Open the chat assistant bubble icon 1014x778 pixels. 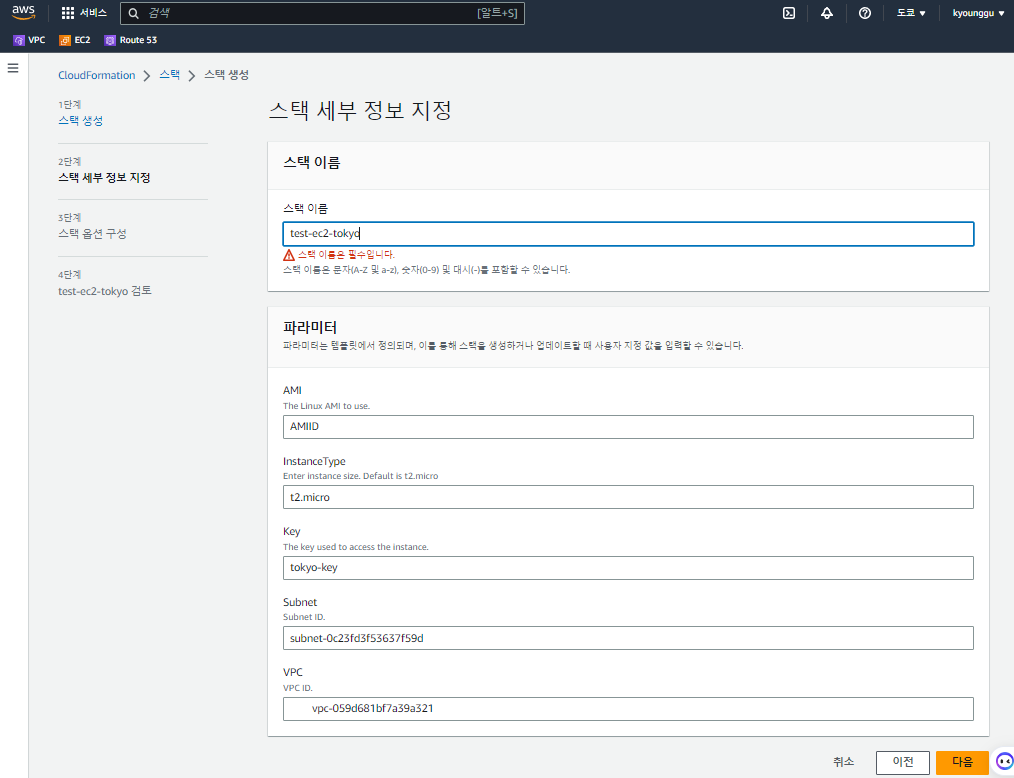click(1004, 761)
